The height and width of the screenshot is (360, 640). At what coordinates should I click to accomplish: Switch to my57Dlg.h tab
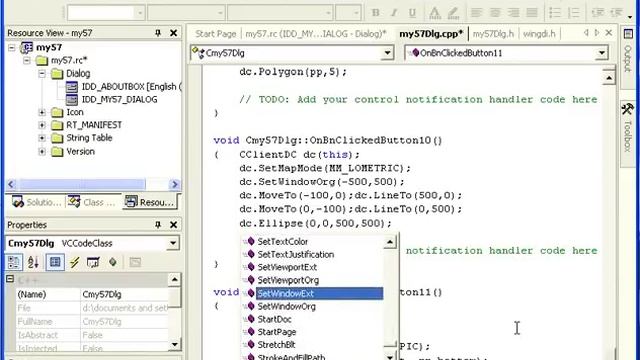pos(493,34)
